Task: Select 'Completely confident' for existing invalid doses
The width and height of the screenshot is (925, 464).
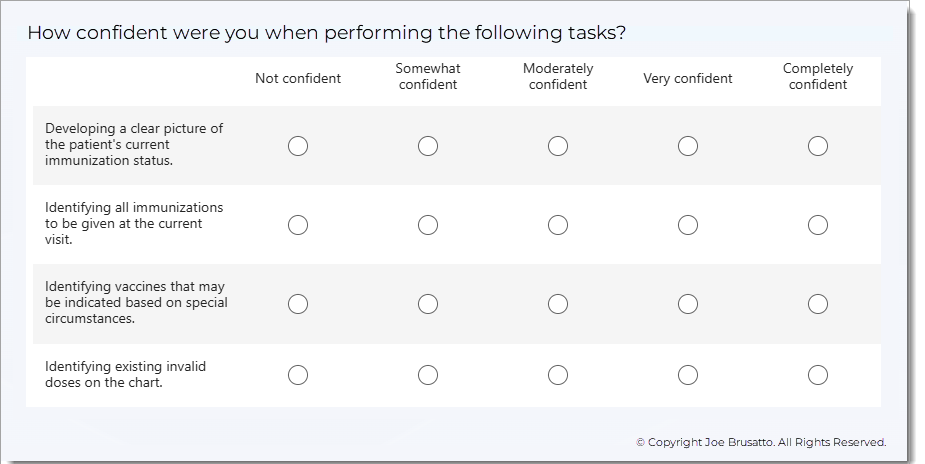Action: click(818, 375)
